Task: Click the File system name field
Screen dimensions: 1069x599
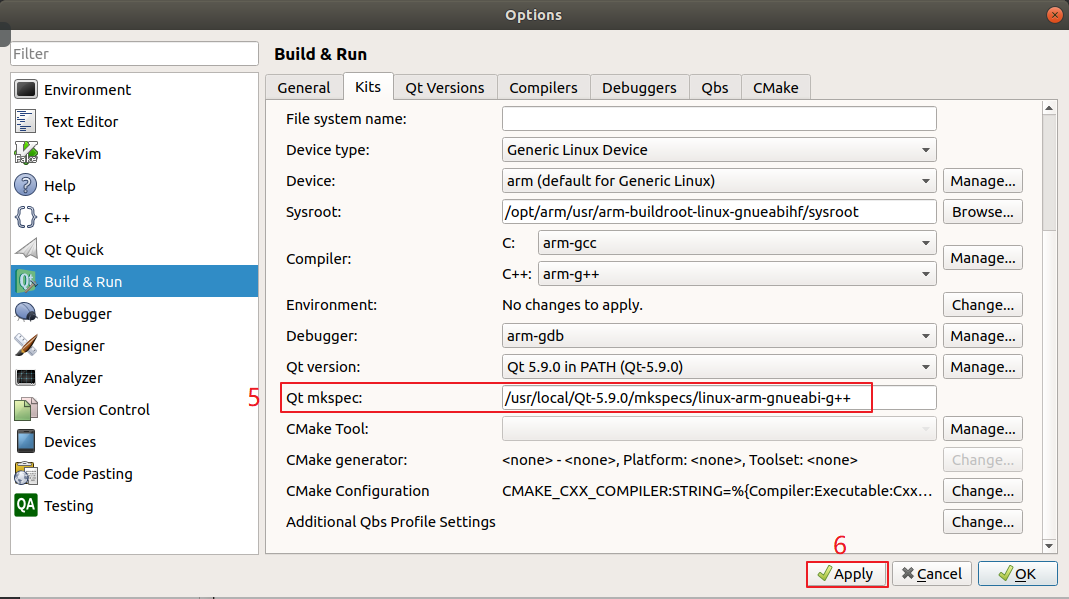Action: [719, 119]
